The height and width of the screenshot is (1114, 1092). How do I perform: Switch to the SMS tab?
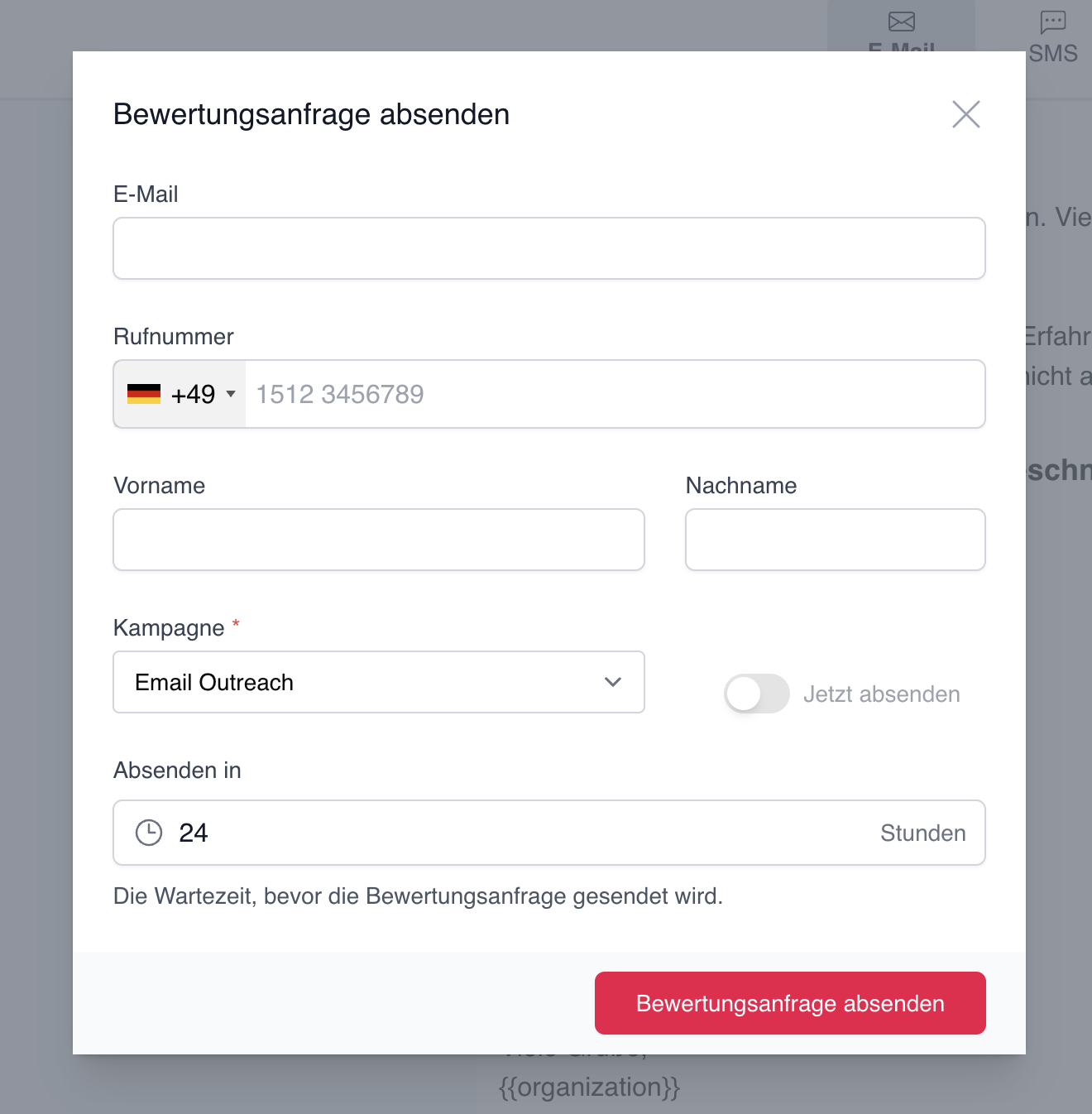click(1053, 41)
